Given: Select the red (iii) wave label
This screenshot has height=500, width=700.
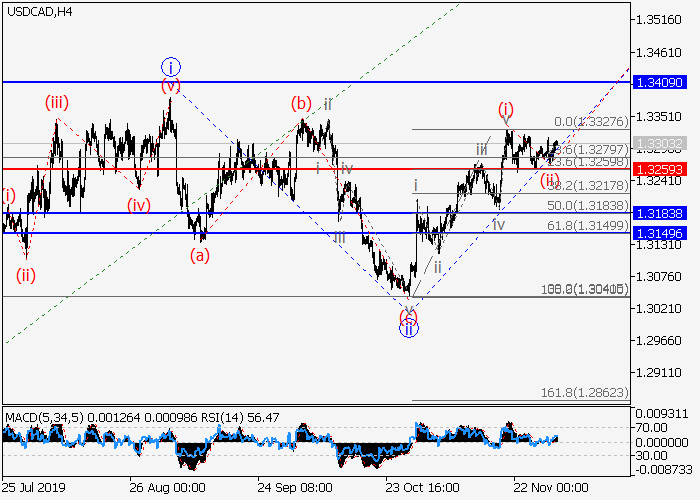Looking at the screenshot, I should [55, 102].
